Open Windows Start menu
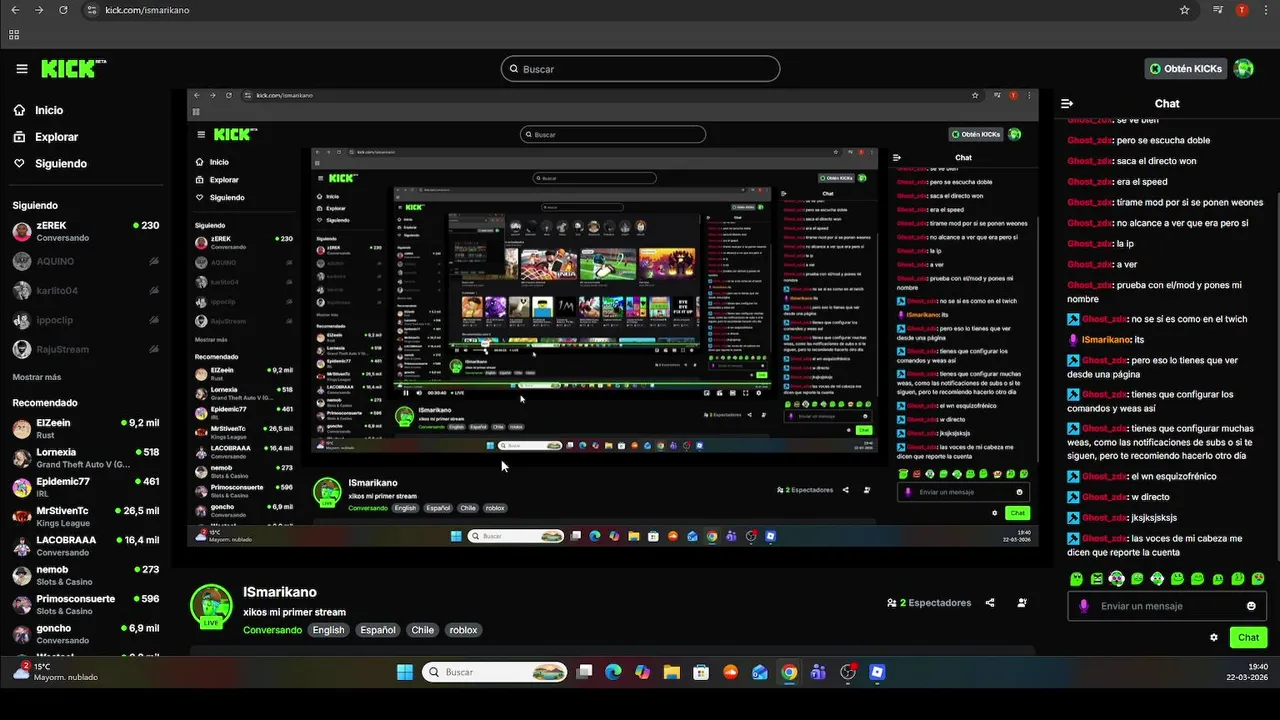This screenshot has width=1280, height=720. (405, 672)
